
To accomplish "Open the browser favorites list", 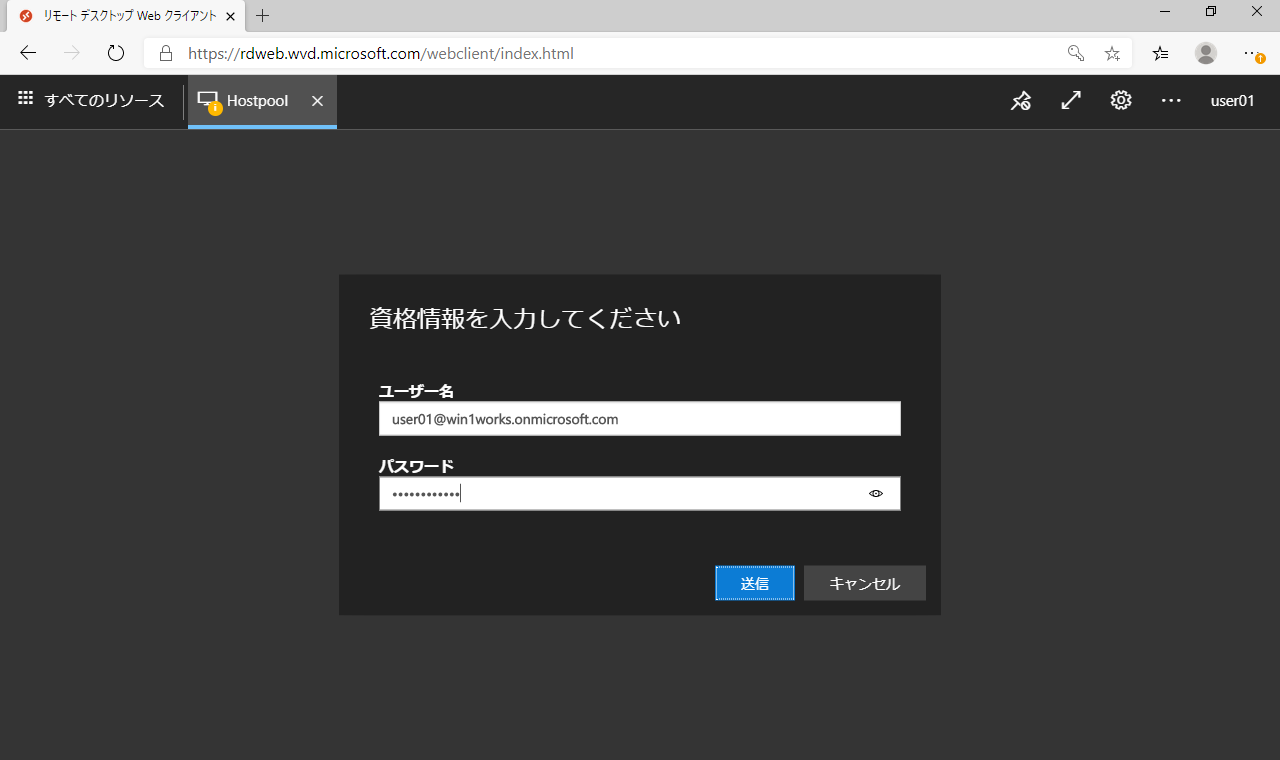I will pyautogui.click(x=1160, y=53).
